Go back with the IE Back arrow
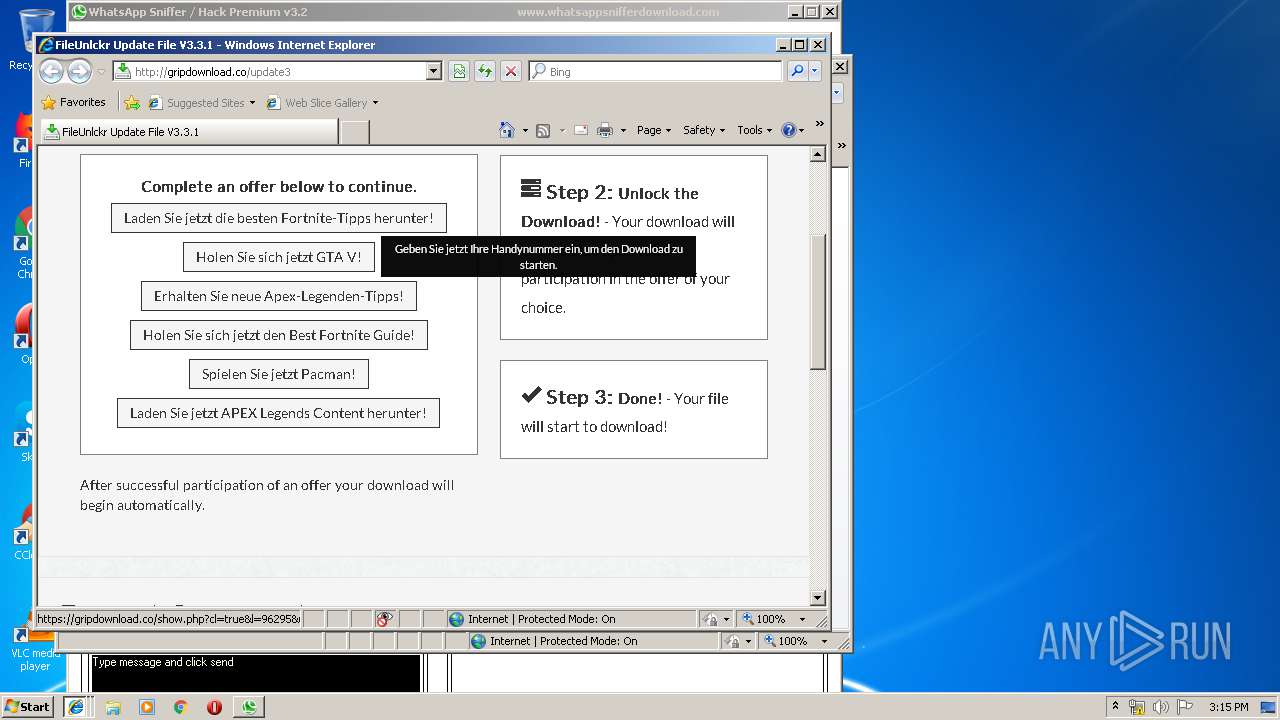 (51, 71)
